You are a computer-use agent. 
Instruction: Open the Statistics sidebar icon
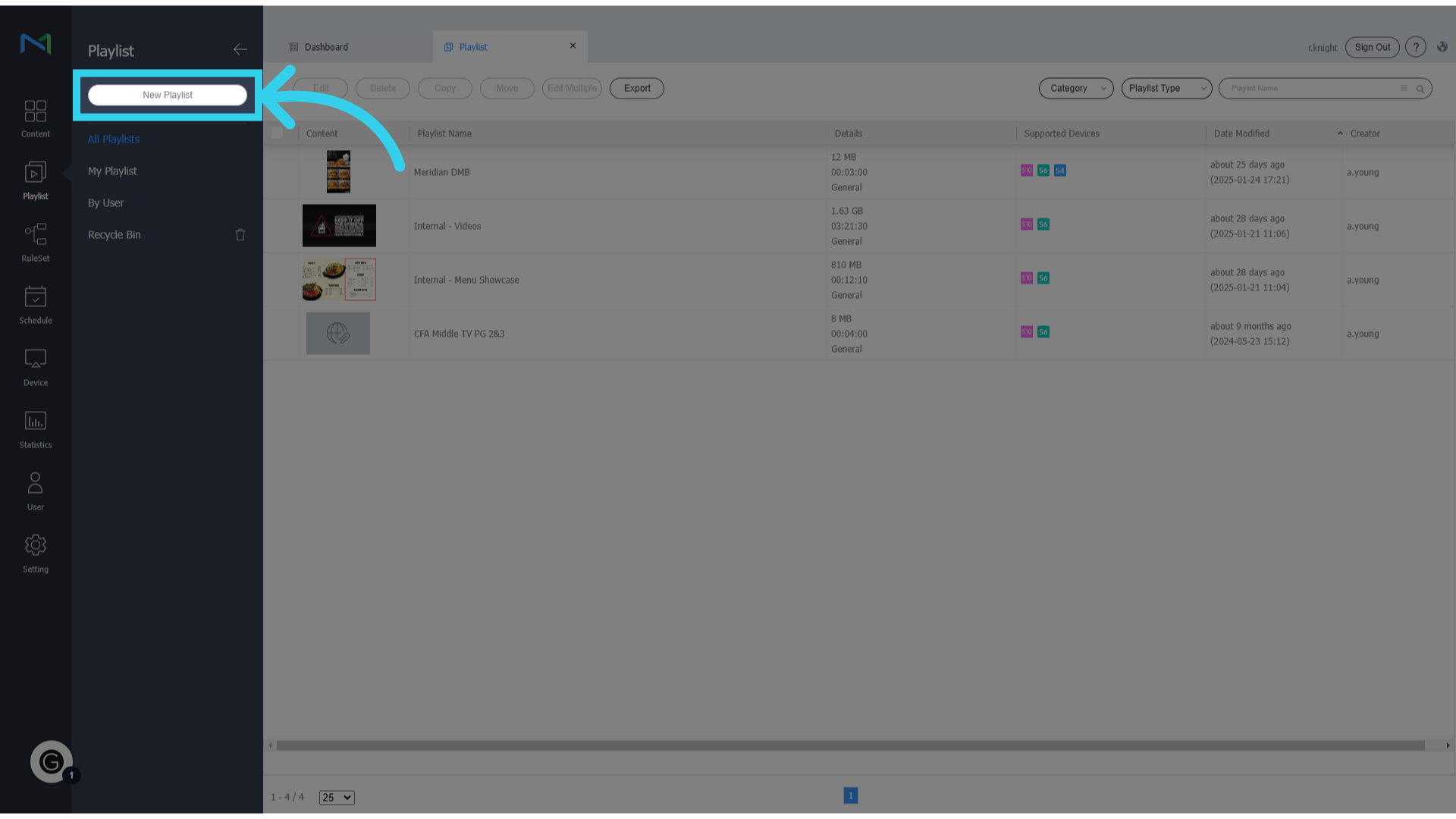pyautogui.click(x=36, y=428)
